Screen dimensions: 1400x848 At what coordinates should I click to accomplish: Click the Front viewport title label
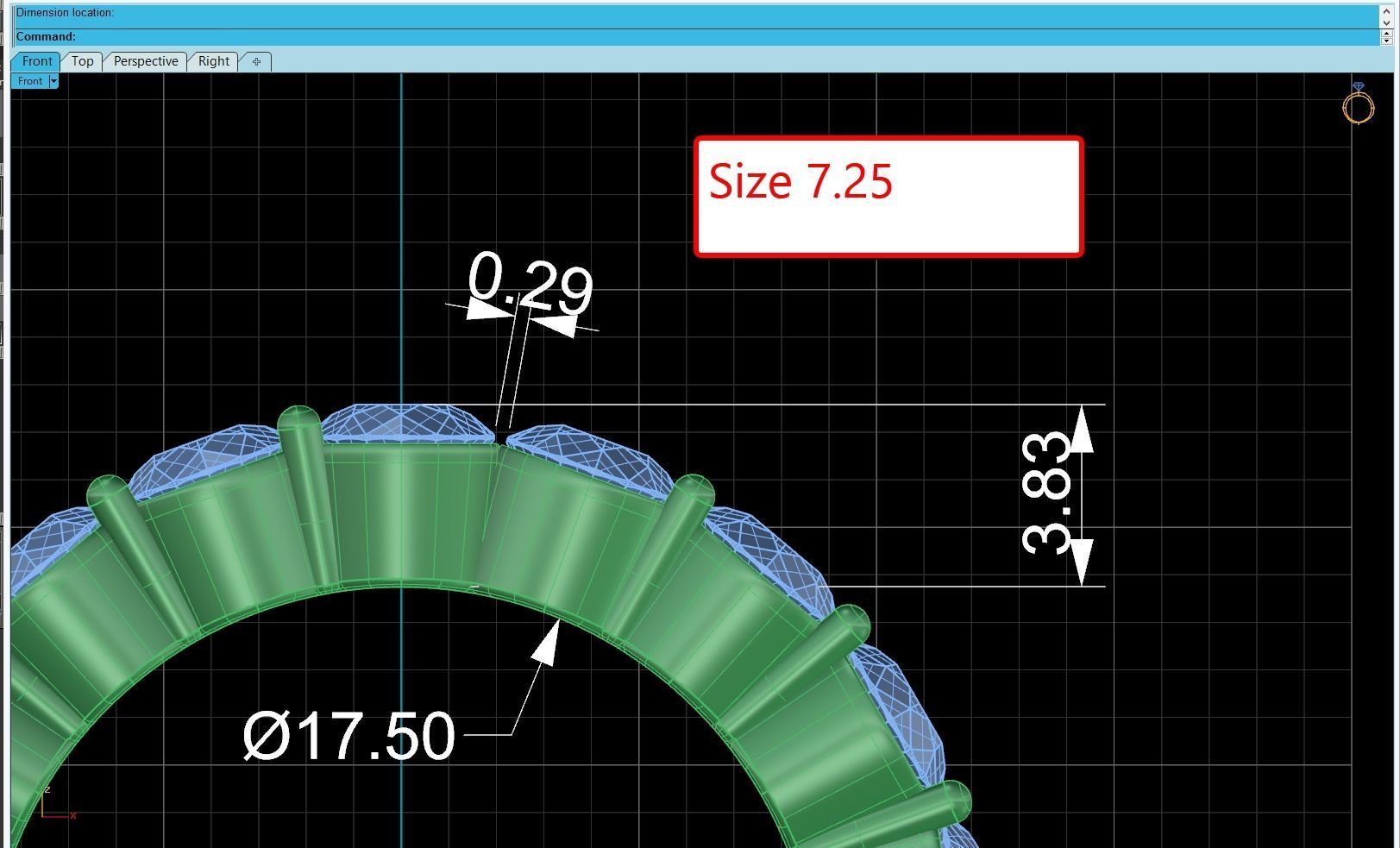pos(30,81)
